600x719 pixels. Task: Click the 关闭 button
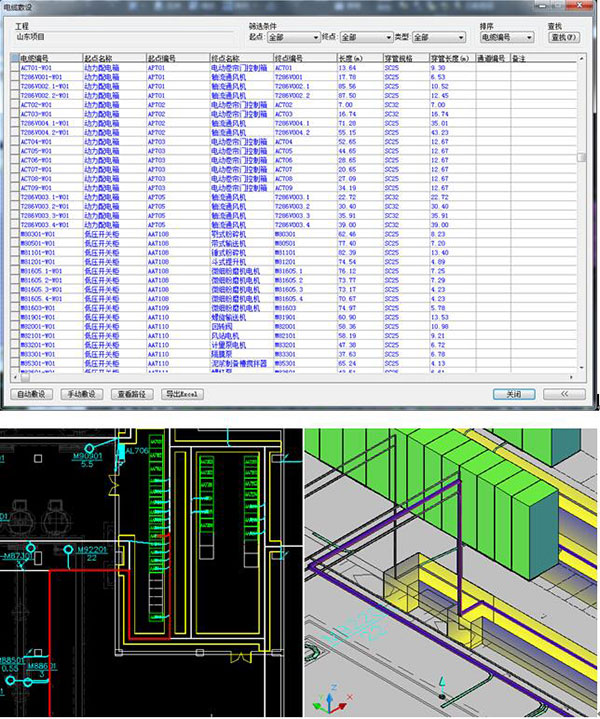(x=514, y=394)
